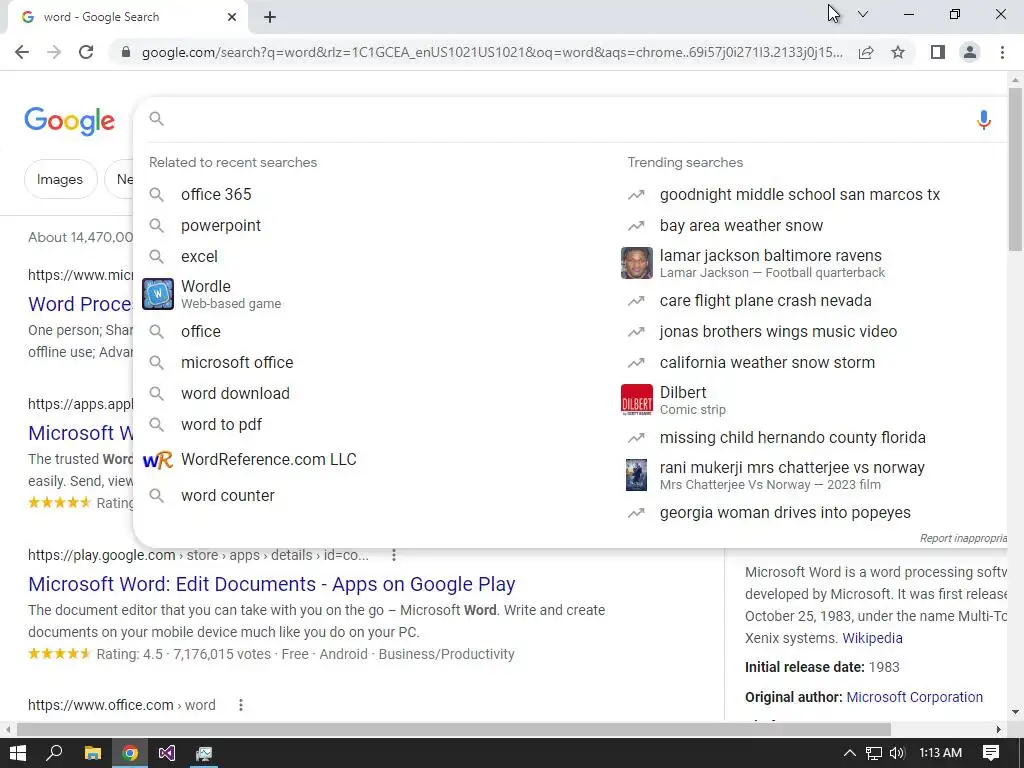Screen dimensions: 1024x768
Task: Choose the Wordle game suggestion icon
Action: (158, 294)
